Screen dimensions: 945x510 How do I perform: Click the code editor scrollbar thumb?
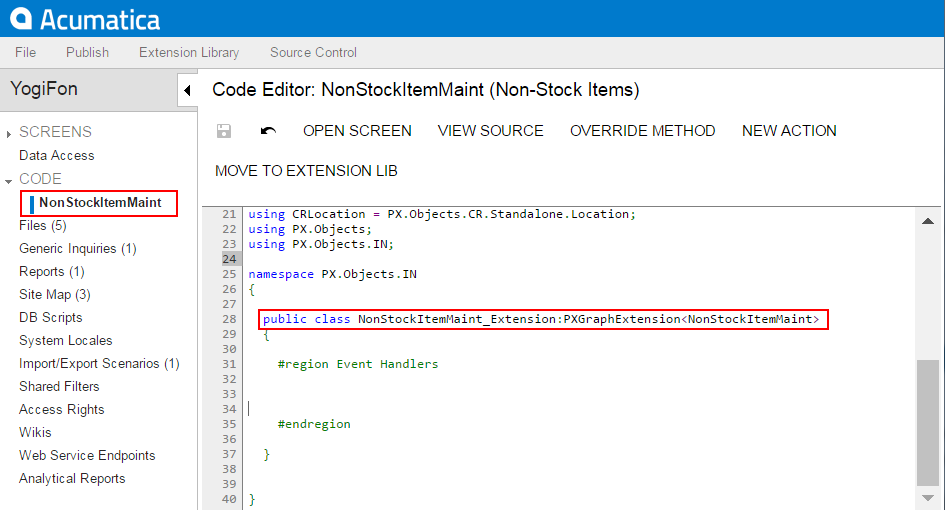point(928,423)
